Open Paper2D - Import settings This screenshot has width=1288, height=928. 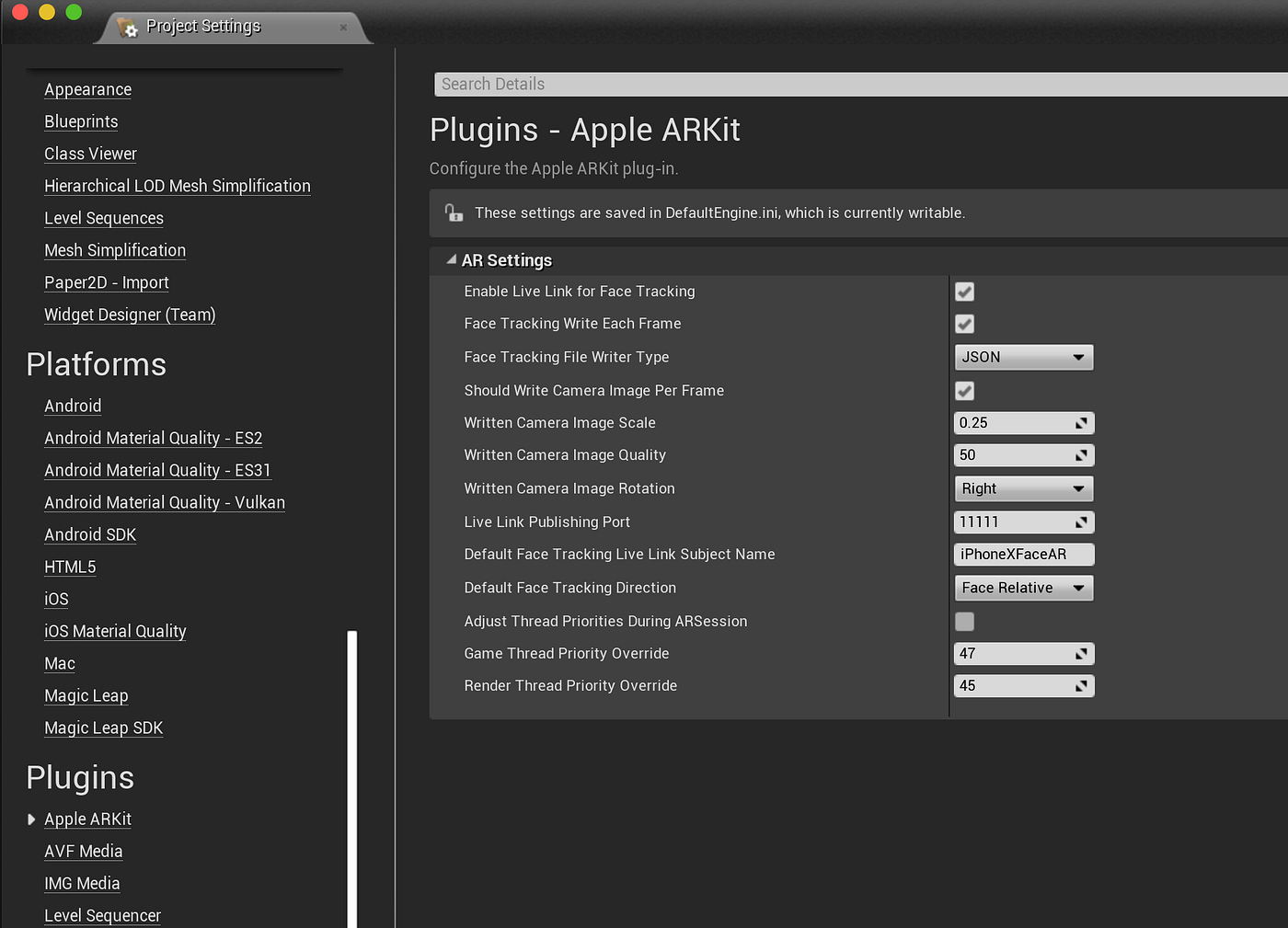tap(107, 282)
